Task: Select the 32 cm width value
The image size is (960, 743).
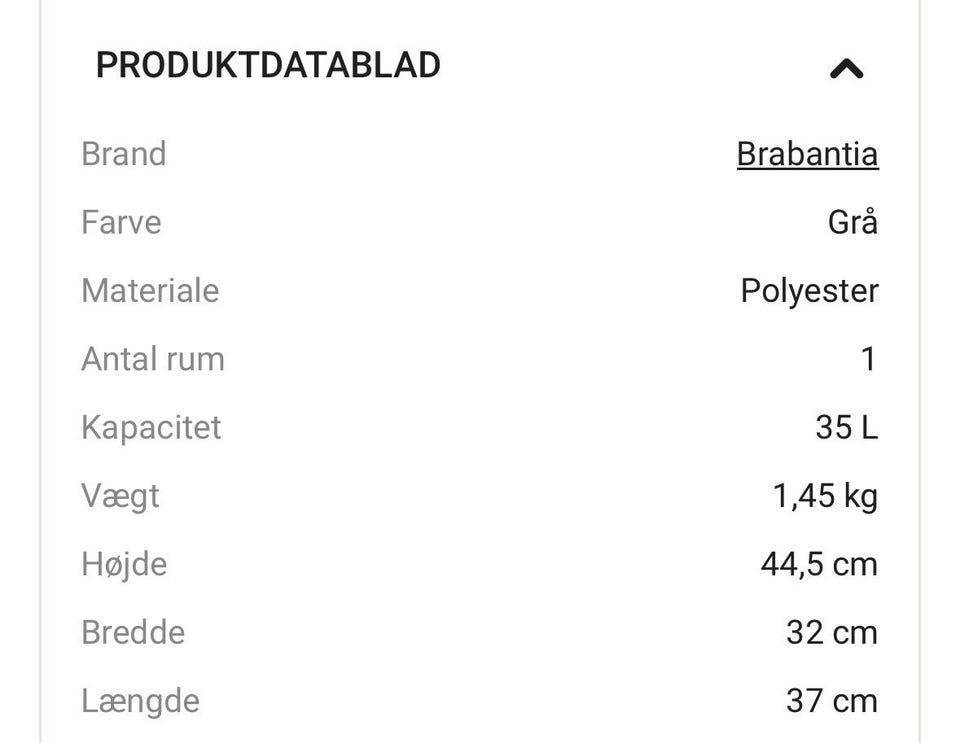Action: coord(831,632)
